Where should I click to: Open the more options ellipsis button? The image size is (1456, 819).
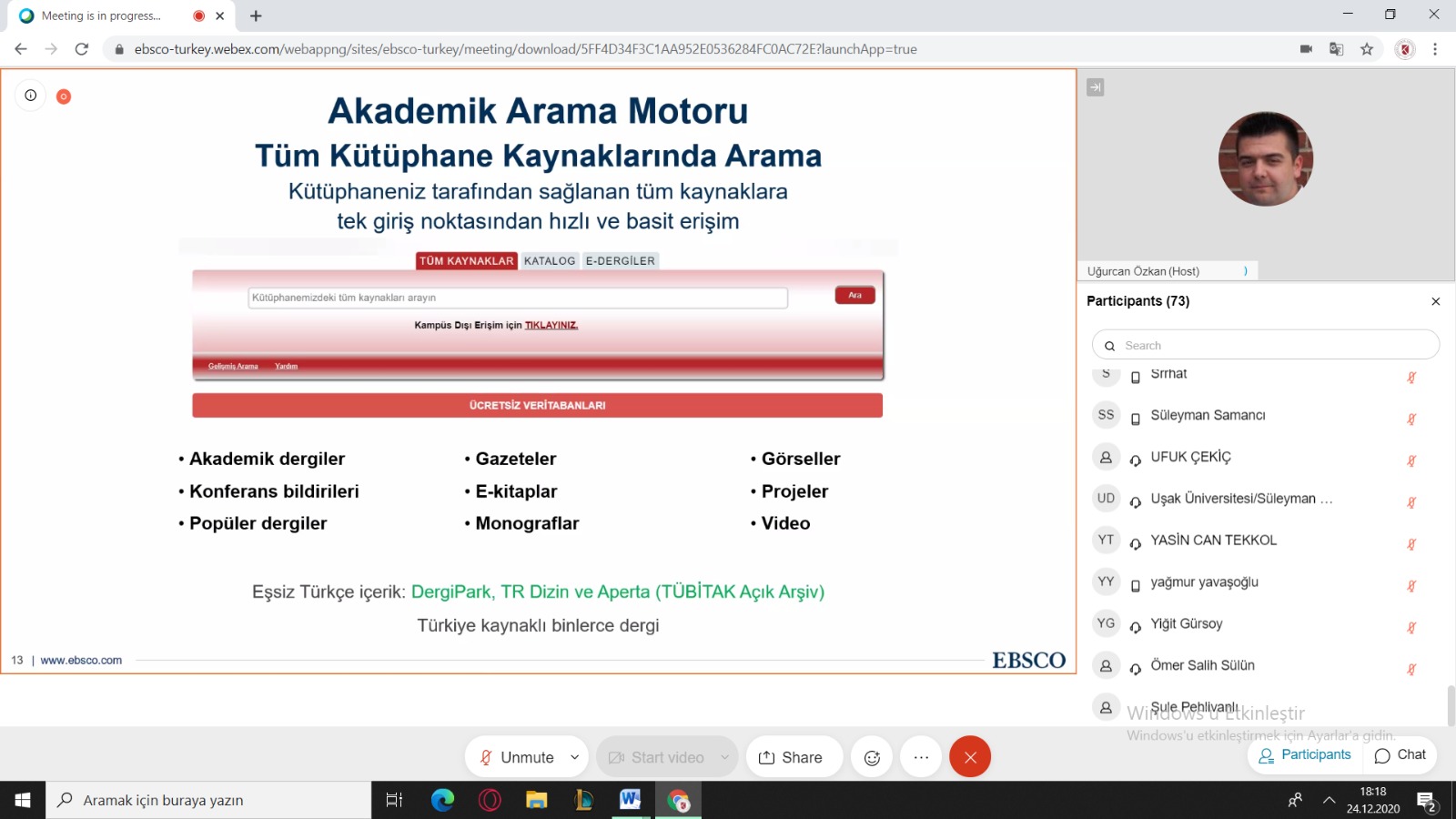(921, 757)
